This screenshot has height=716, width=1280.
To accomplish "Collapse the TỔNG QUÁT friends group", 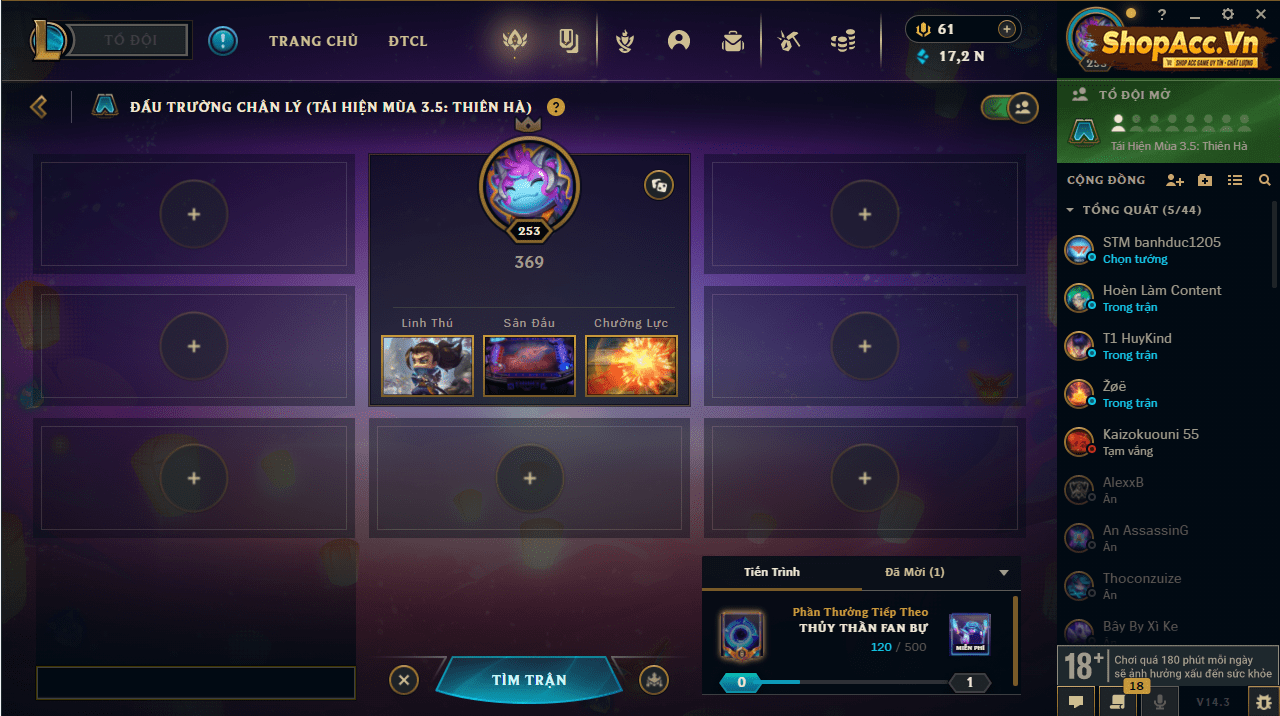I will coord(1071,210).
